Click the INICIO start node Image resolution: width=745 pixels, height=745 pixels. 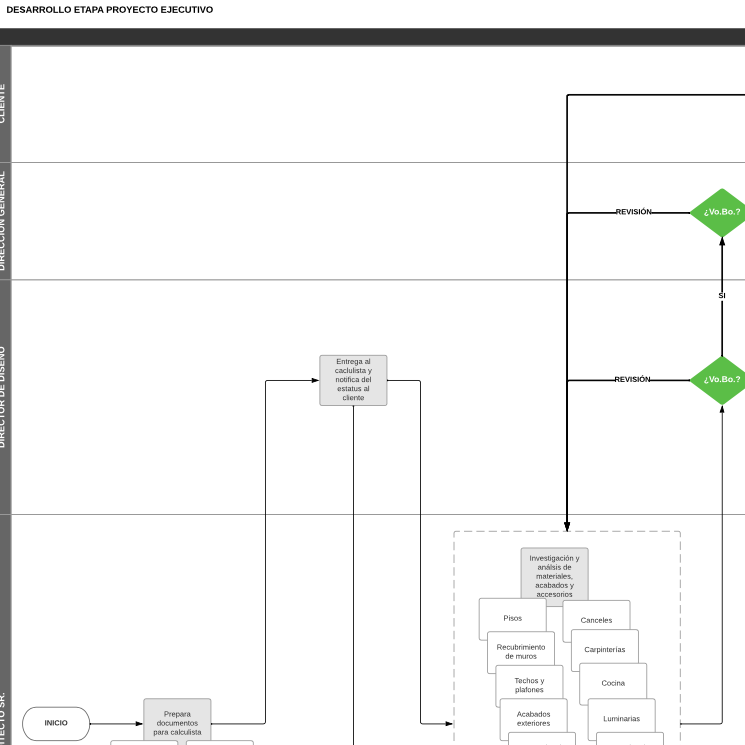56,723
